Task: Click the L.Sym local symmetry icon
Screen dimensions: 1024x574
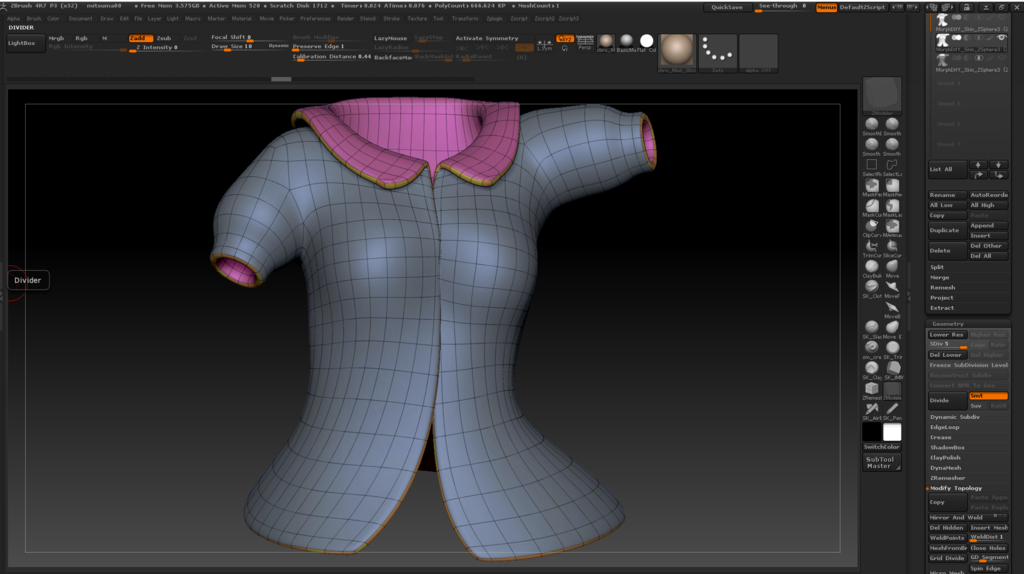Action: [544, 44]
